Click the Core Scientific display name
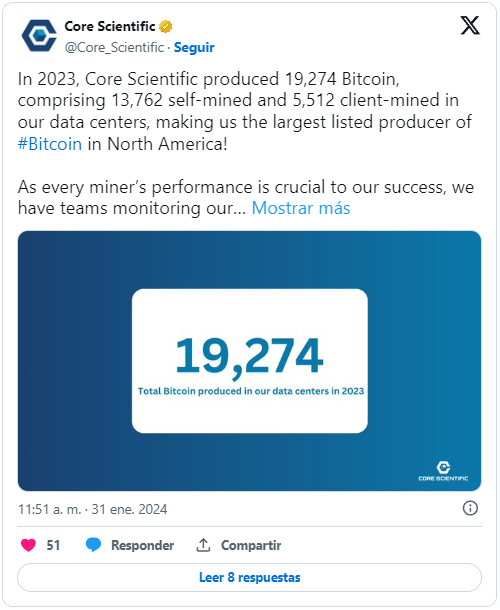The width and height of the screenshot is (500, 610). point(110,26)
